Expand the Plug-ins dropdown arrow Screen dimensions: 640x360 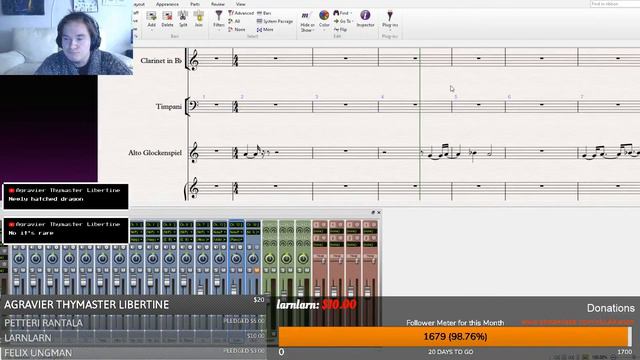pos(390,30)
